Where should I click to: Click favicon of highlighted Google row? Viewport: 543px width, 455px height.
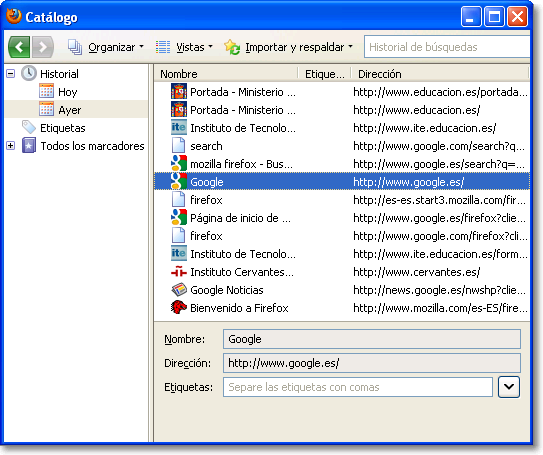point(179,181)
